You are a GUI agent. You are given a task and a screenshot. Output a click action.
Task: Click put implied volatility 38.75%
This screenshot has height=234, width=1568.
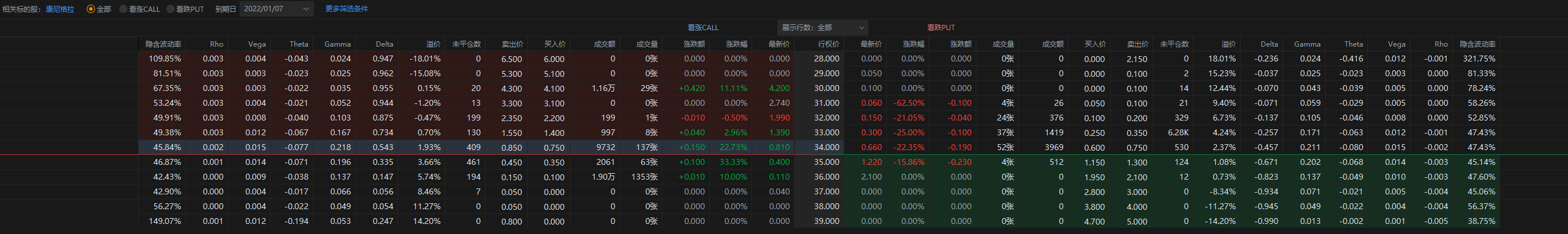click(1481, 221)
